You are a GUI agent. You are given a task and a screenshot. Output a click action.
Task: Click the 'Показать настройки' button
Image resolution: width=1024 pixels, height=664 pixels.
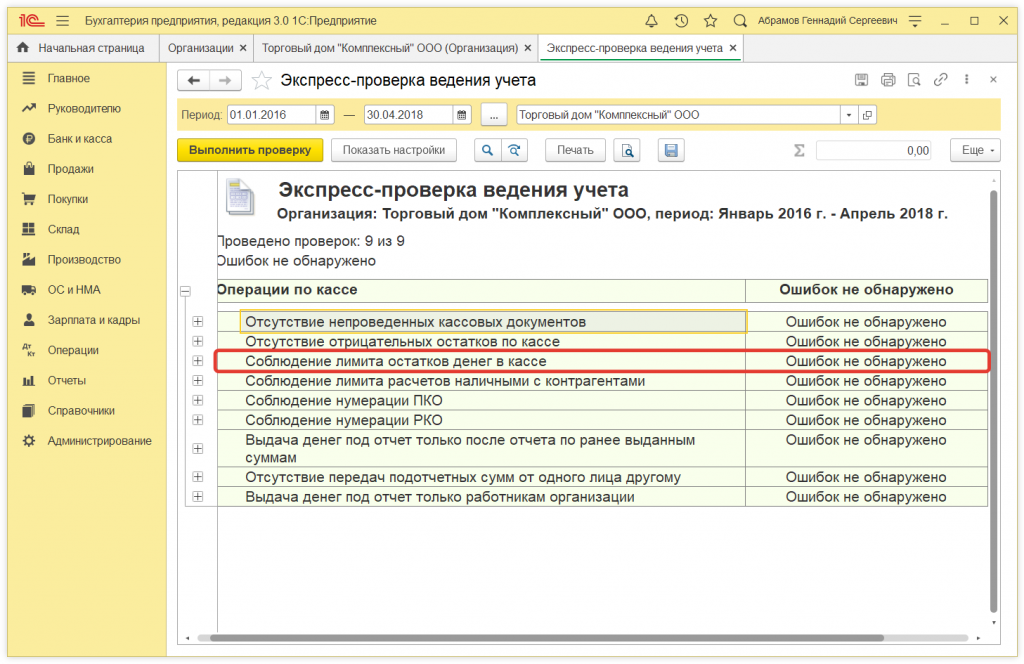(x=393, y=150)
